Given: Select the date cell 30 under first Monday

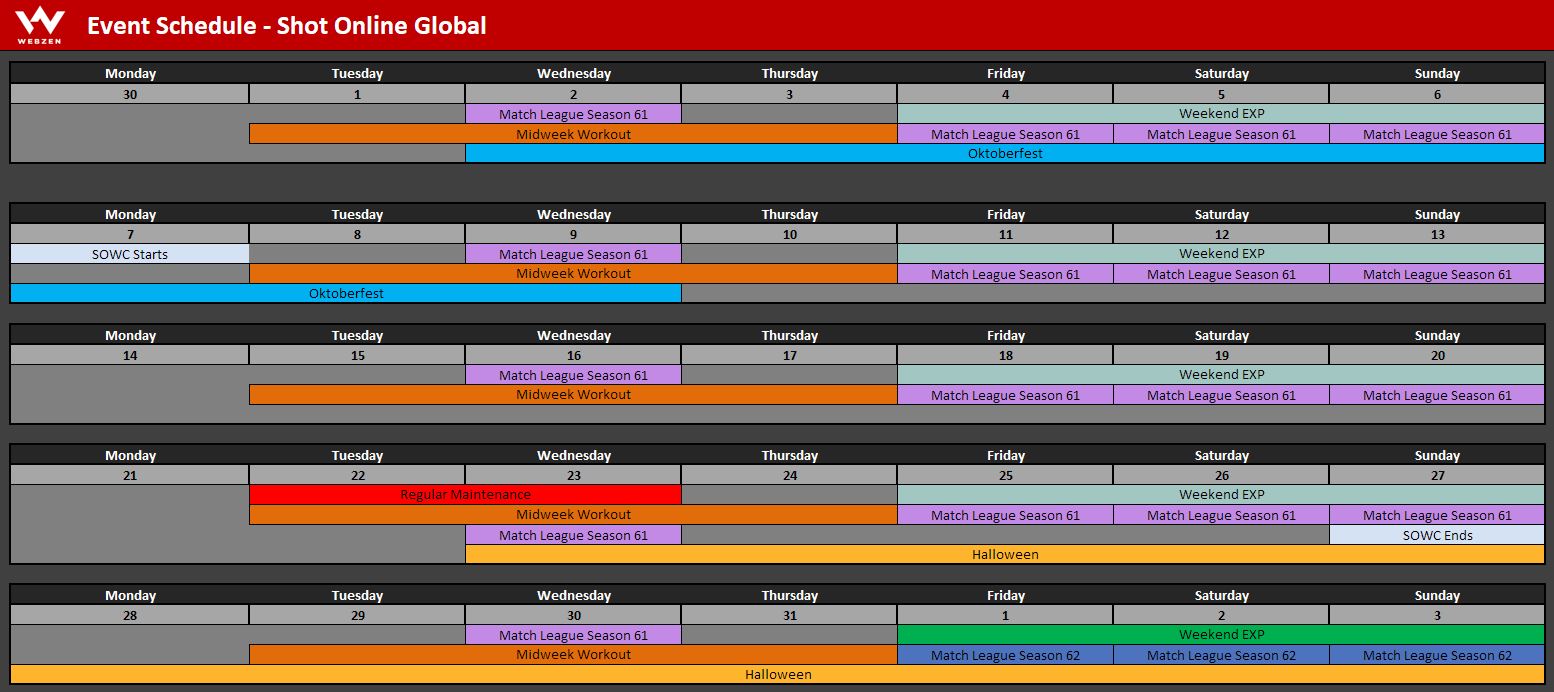Looking at the screenshot, I should pos(130,94).
